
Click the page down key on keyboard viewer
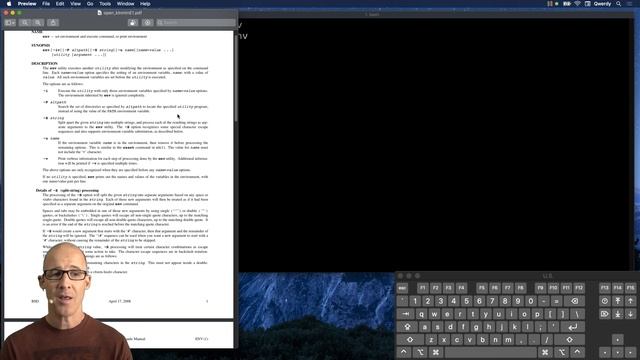pos(631,314)
